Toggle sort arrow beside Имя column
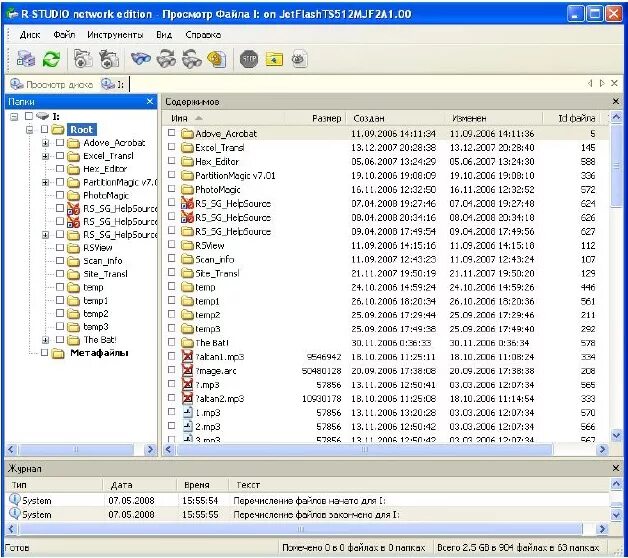The width and height of the screenshot is (628, 558). point(199,118)
